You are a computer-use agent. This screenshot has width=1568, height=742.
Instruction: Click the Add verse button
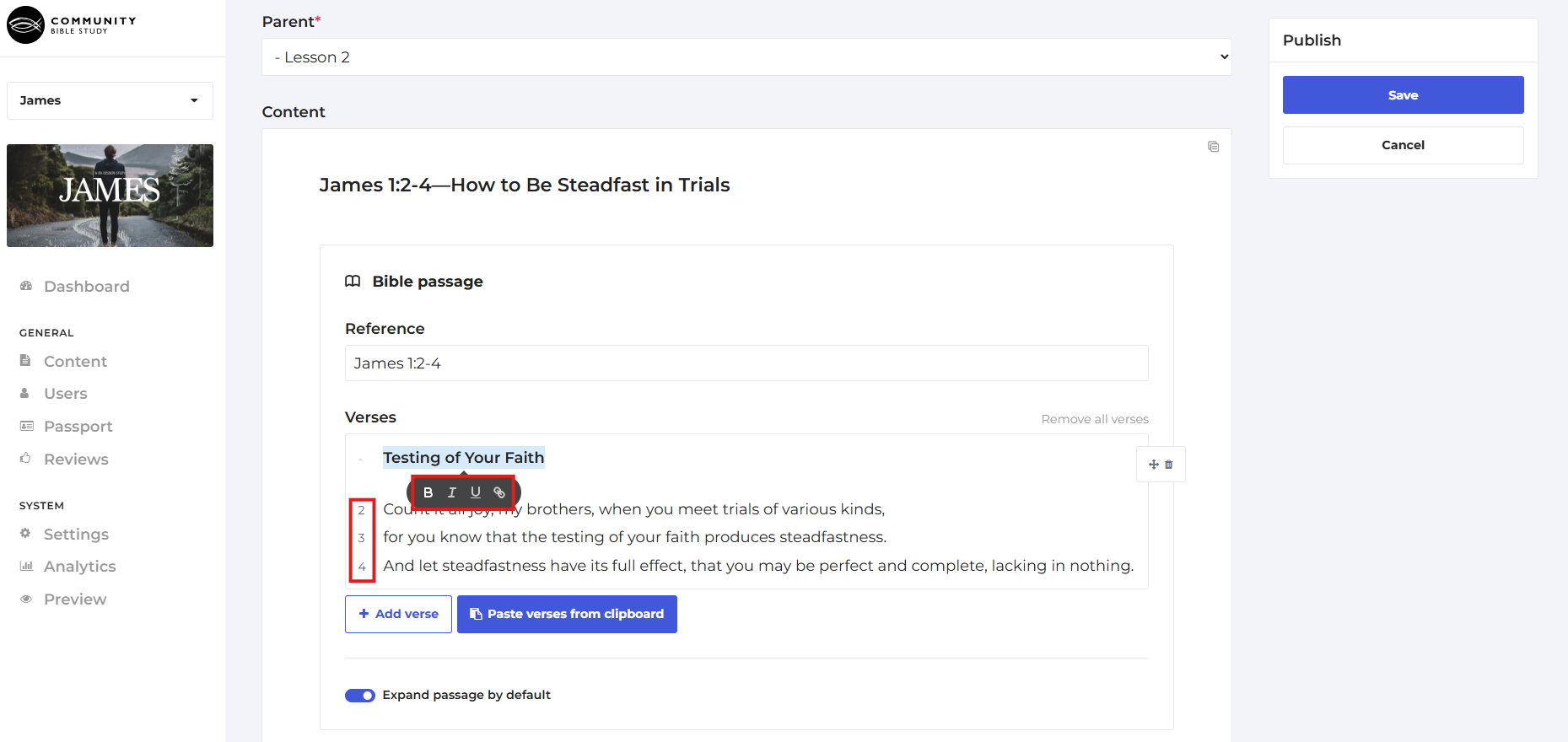click(398, 614)
